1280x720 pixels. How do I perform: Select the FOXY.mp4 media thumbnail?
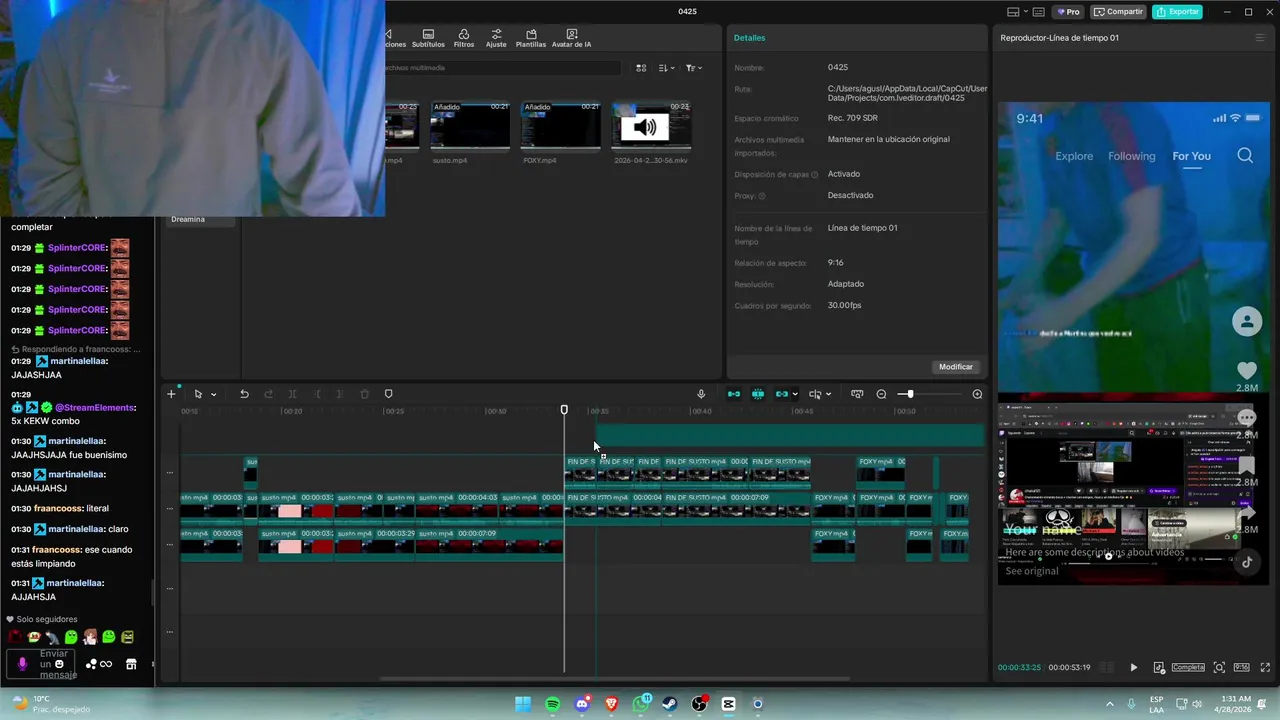point(560,125)
